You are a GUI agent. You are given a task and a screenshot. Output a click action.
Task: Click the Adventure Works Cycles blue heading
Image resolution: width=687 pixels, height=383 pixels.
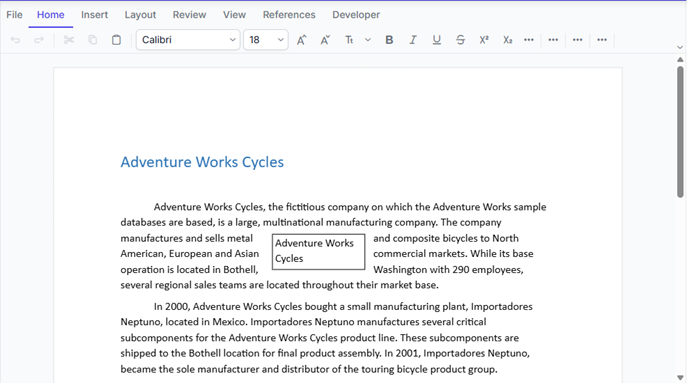[x=202, y=162]
